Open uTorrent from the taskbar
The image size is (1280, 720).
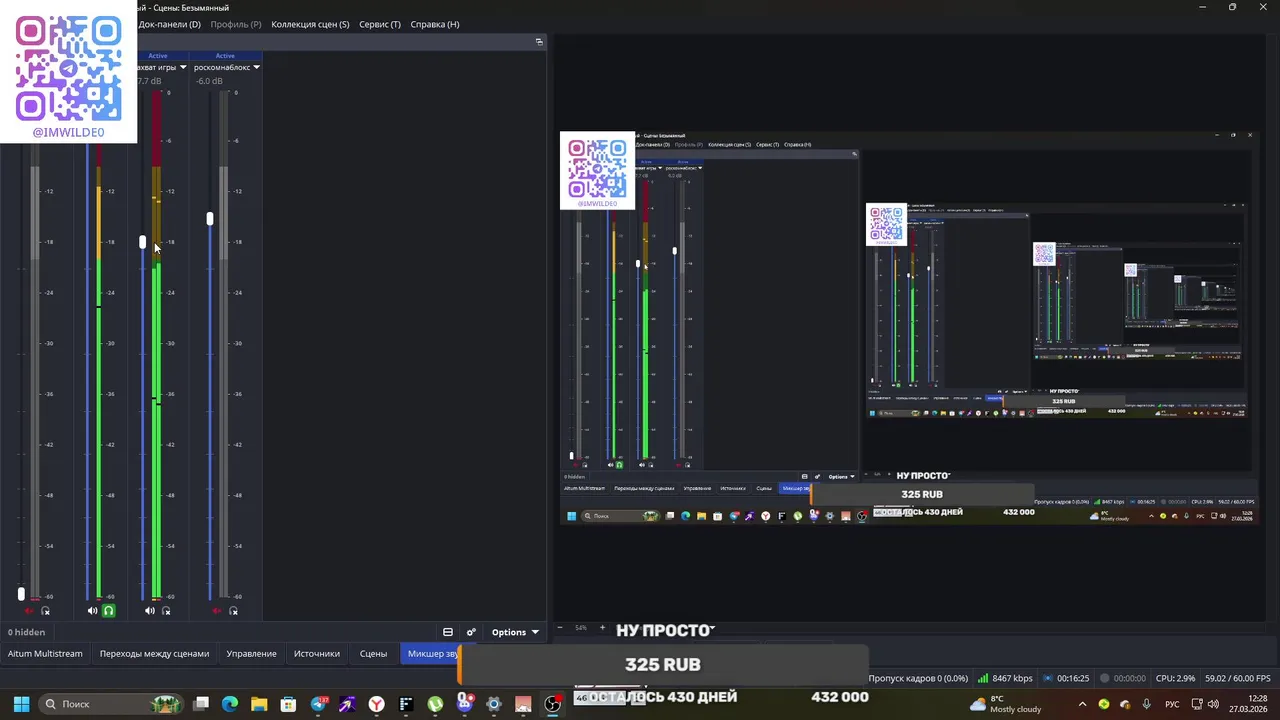coord(435,704)
